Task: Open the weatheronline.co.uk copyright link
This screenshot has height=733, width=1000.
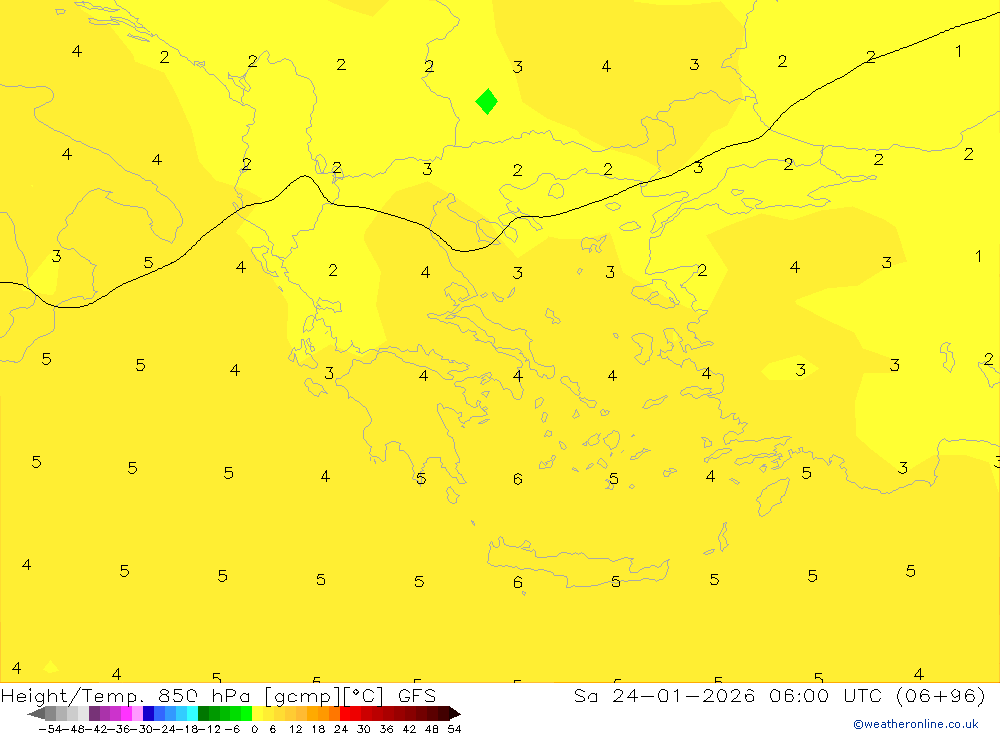Action: tap(916, 724)
